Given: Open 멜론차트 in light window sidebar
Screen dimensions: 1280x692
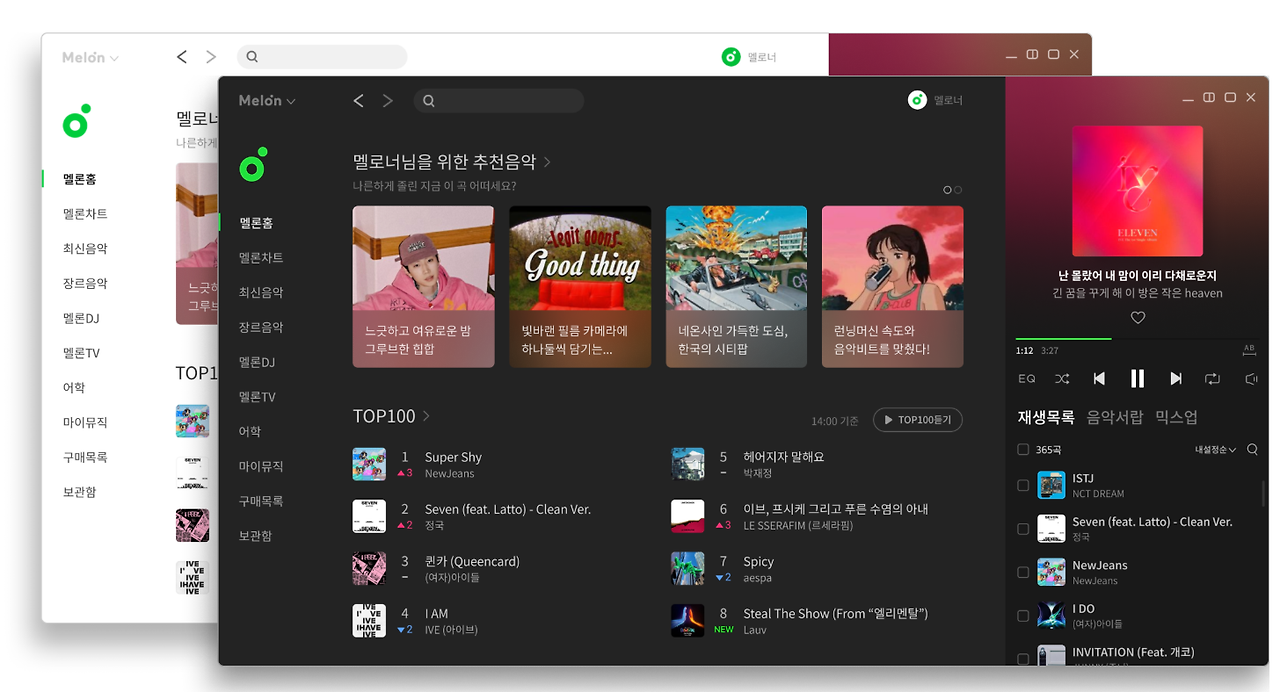Looking at the screenshot, I should (x=85, y=214).
